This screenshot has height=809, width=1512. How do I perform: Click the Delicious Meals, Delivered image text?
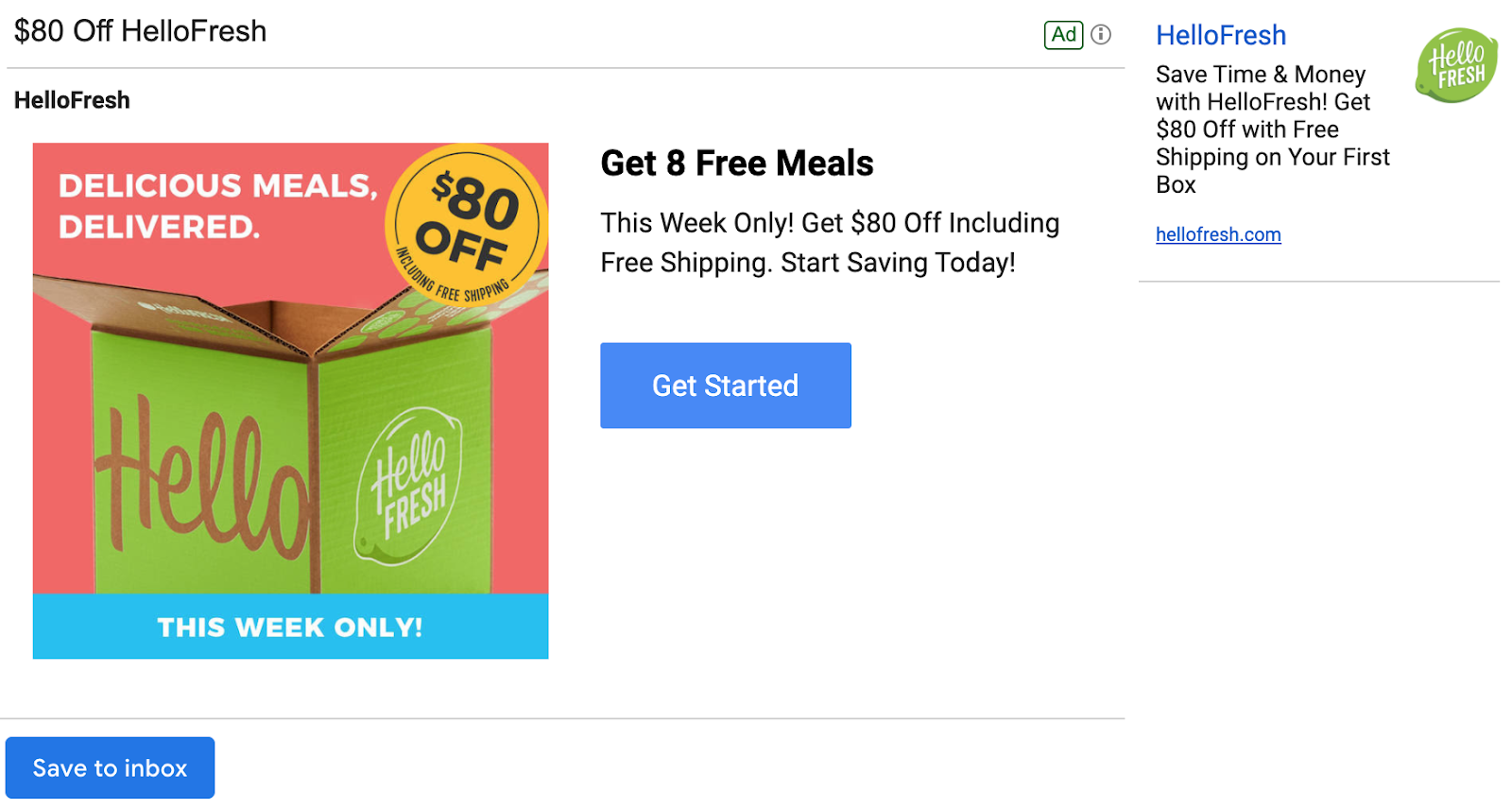[x=217, y=206]
